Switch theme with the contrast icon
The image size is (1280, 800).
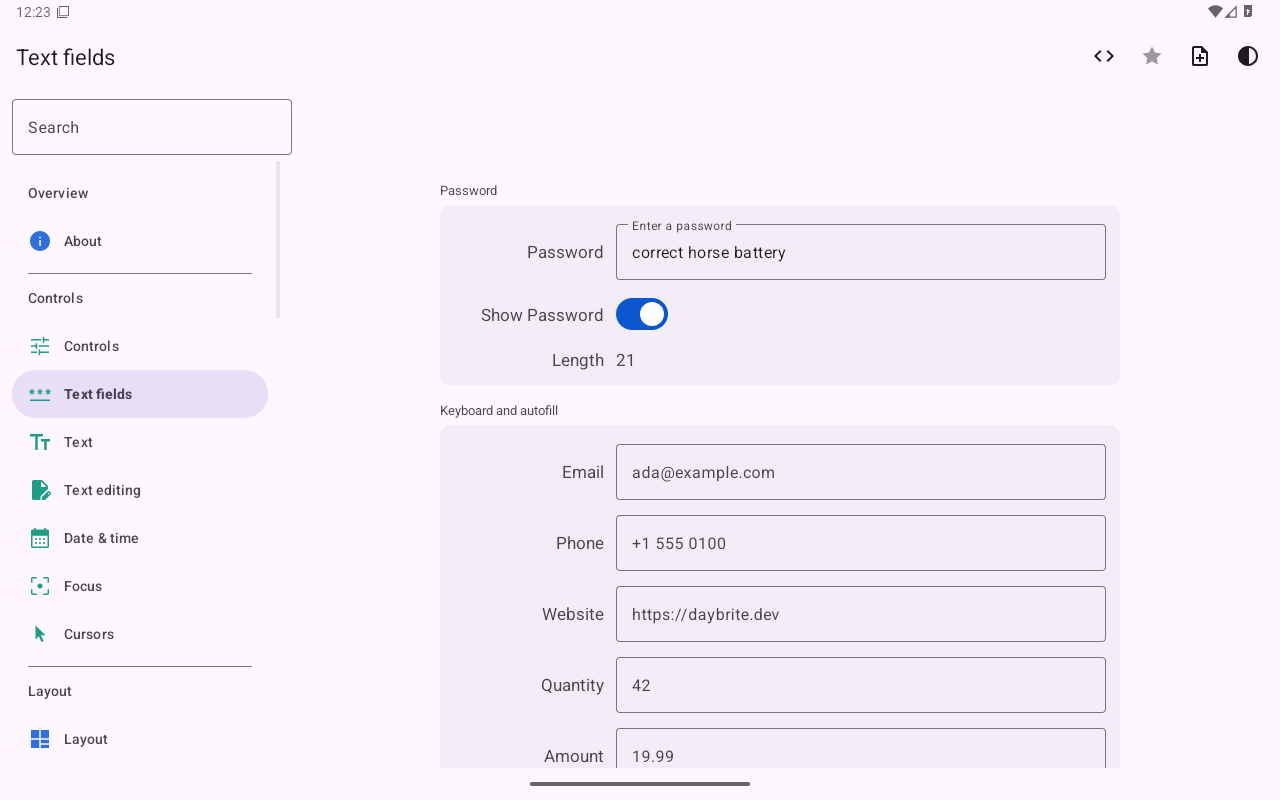coord(1248,56)
